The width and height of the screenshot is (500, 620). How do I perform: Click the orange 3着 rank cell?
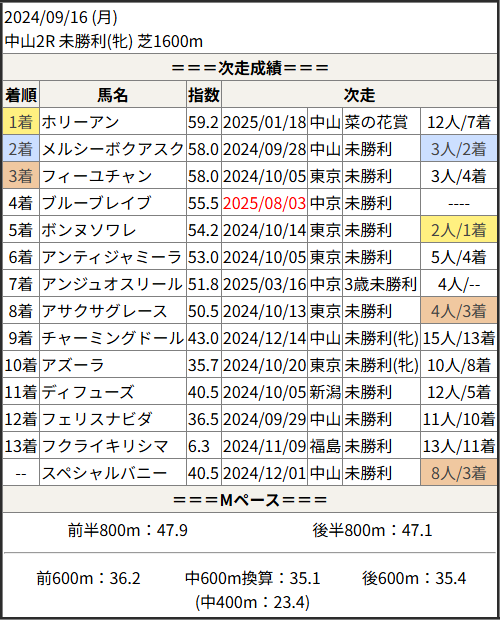coord(21,176)
